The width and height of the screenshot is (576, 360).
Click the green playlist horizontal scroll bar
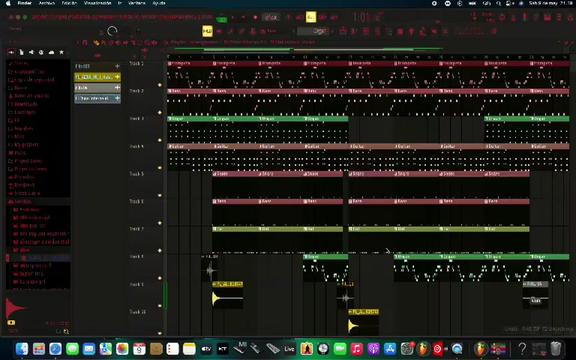309,49
